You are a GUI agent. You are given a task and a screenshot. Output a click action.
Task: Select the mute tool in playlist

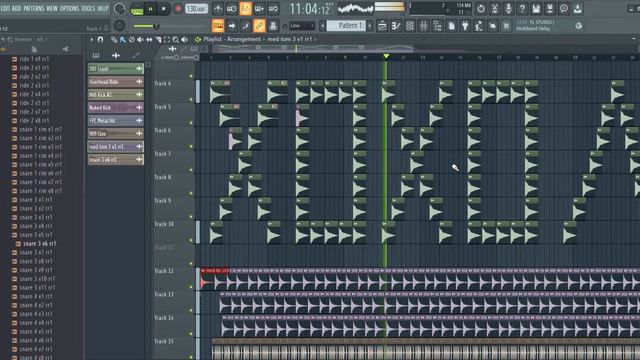click(140, 40)
